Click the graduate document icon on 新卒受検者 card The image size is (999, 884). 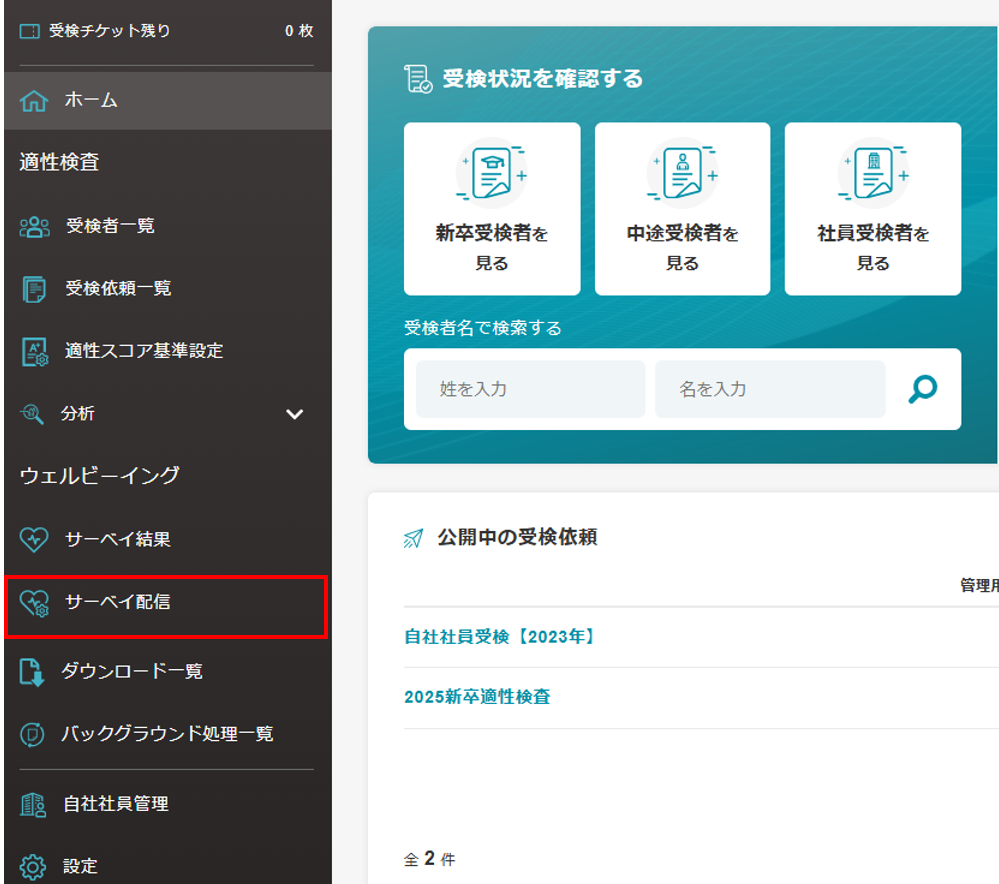pyautogui.click(x=492, y=173)
